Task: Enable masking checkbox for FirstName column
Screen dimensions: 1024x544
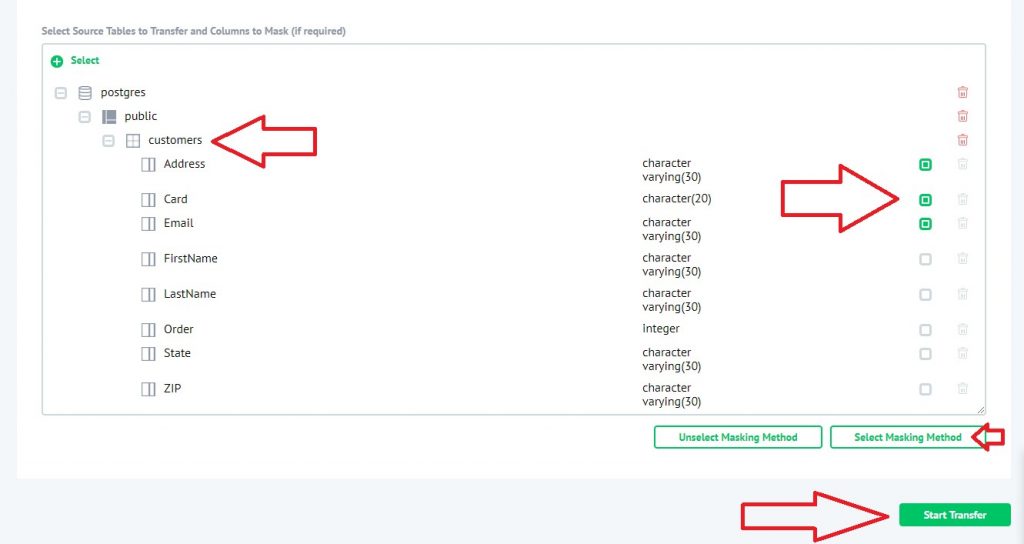Action: [x=925, y=259]
